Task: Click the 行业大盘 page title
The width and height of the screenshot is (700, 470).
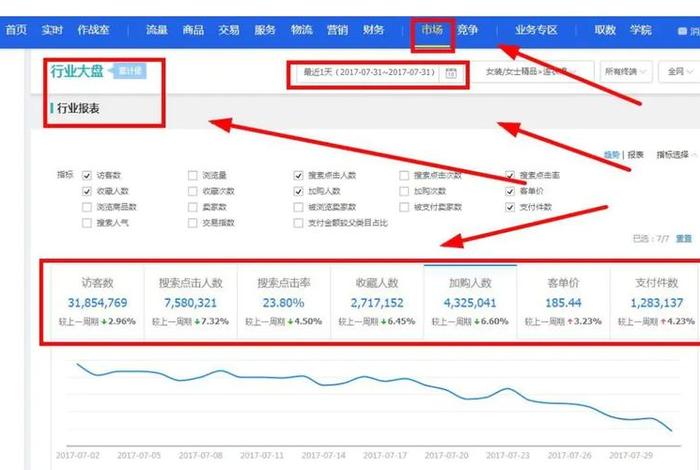Action: (76, 71)
